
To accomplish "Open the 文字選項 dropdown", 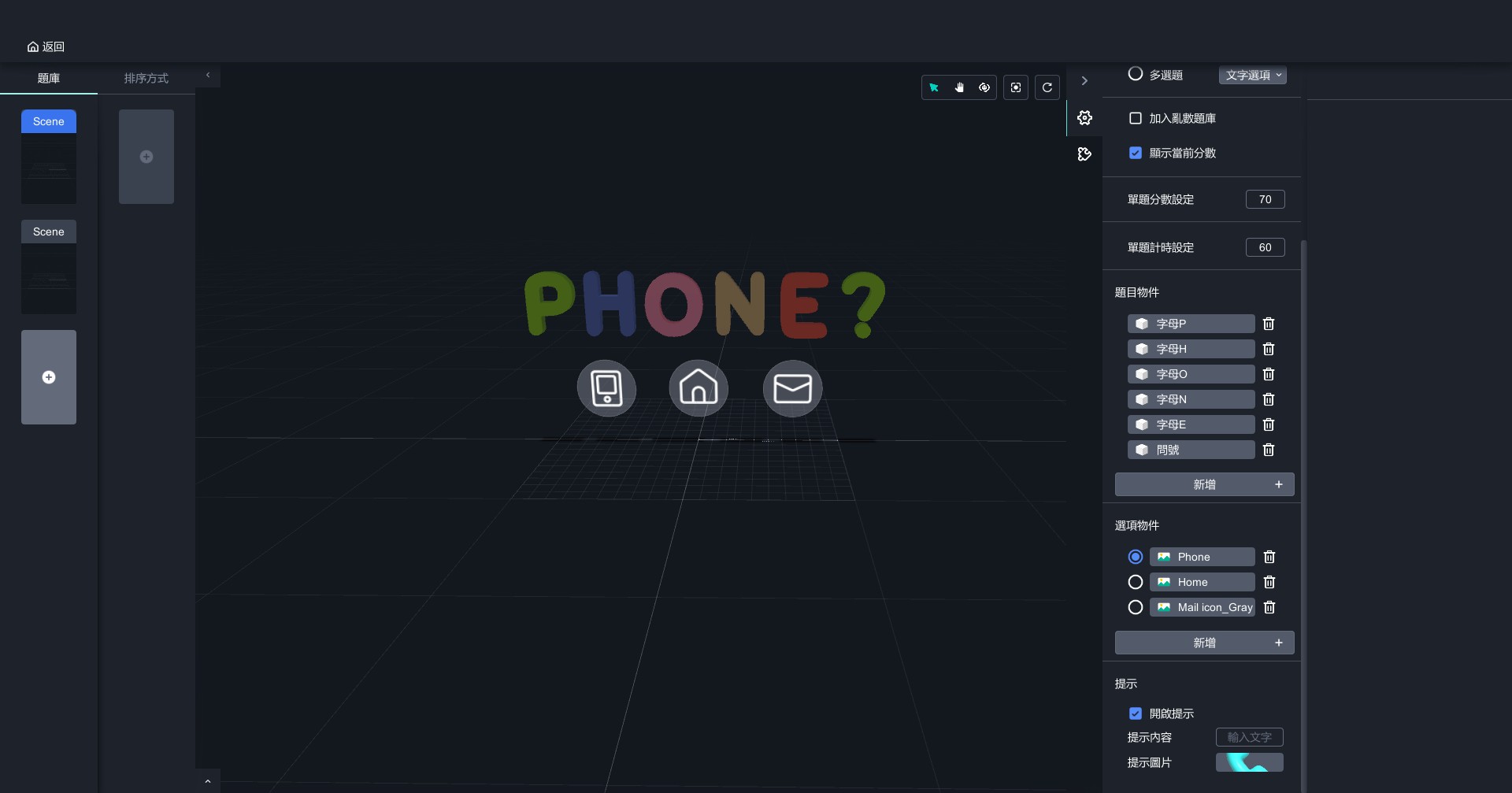I will click(1252, 76).
